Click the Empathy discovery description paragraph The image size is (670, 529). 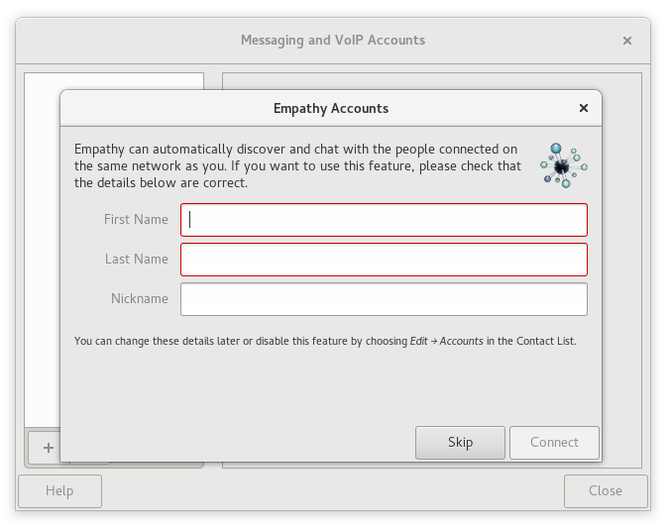[x=298, y=166]
